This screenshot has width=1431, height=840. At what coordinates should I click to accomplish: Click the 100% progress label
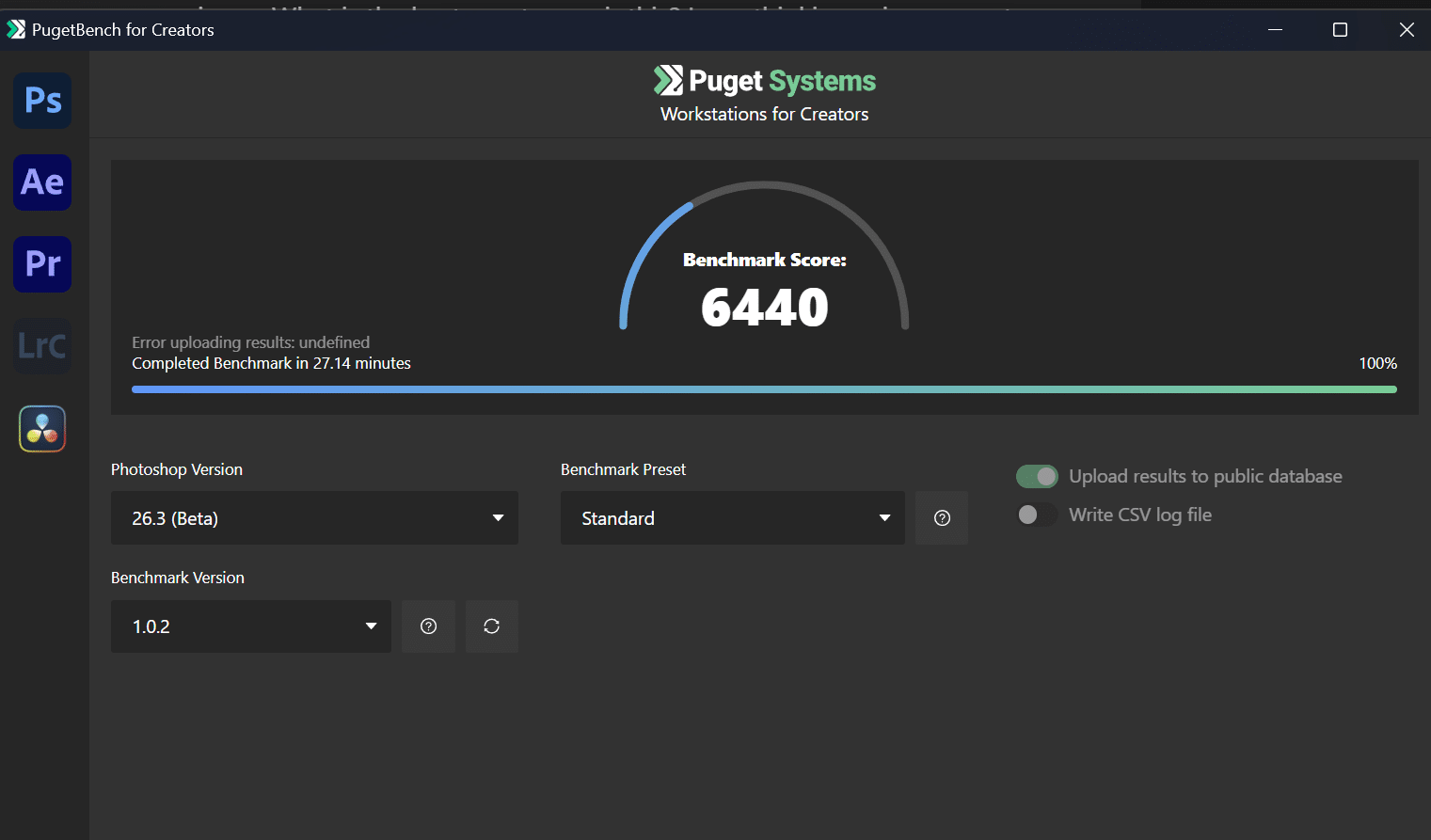pos(1377,363)
